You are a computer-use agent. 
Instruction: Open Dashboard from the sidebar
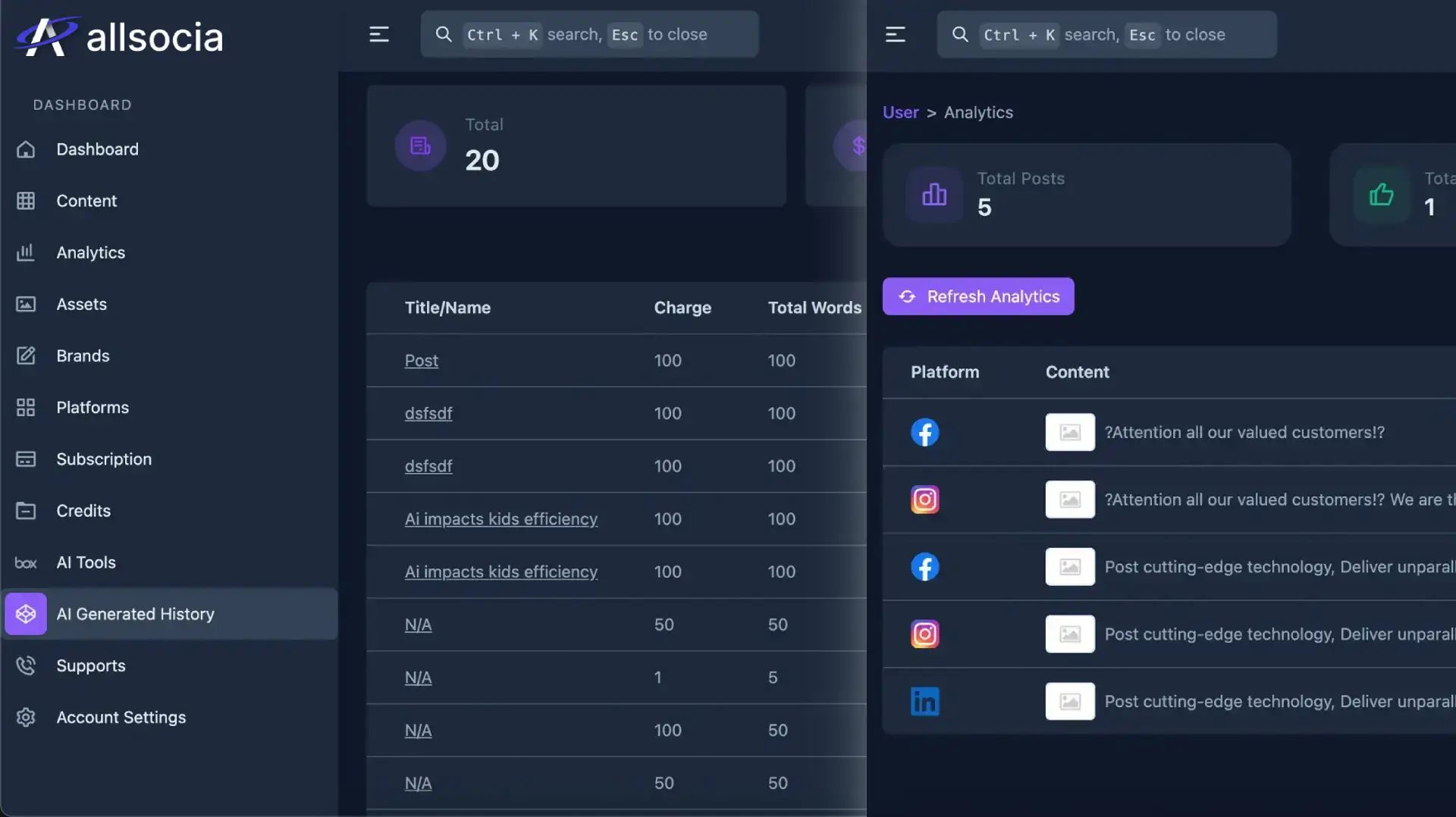(x=97, y=149)
